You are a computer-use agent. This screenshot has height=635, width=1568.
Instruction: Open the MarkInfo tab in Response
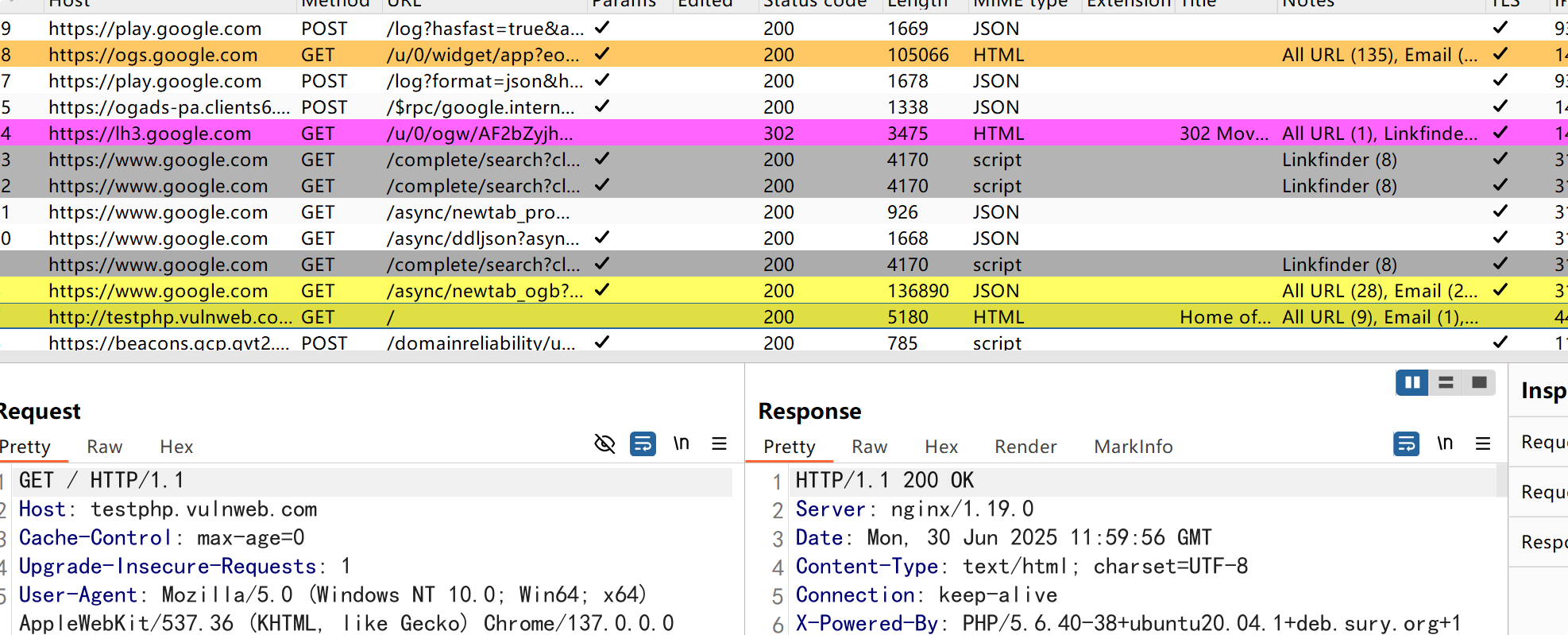pyautogui.click(x=1133, y=447)
